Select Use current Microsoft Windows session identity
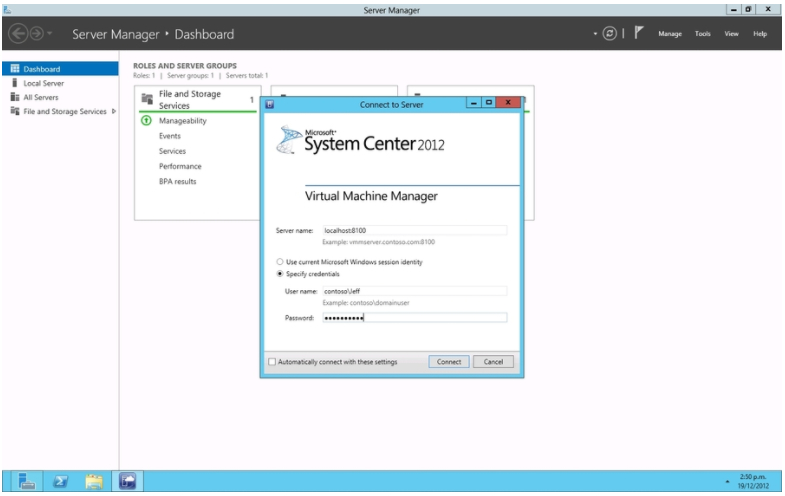This screenshot has width=785, height=496. [280, 262]
